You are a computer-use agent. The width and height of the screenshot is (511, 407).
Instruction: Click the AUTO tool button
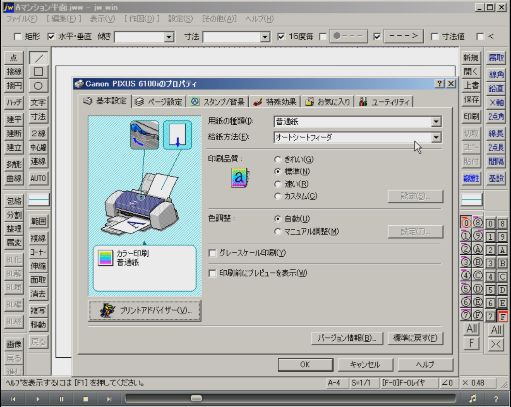click(38, 178)
